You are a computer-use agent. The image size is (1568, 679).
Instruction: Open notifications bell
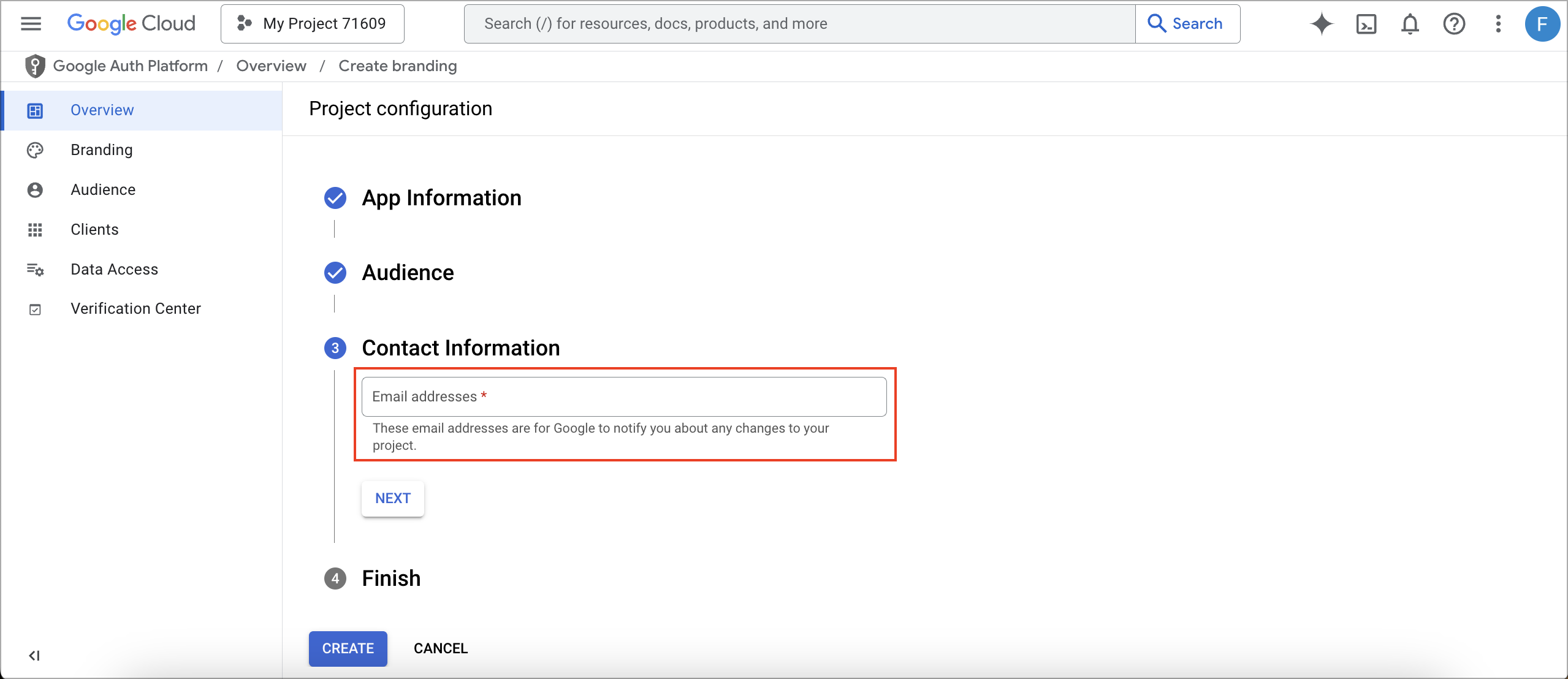[x=1410, y=24]
